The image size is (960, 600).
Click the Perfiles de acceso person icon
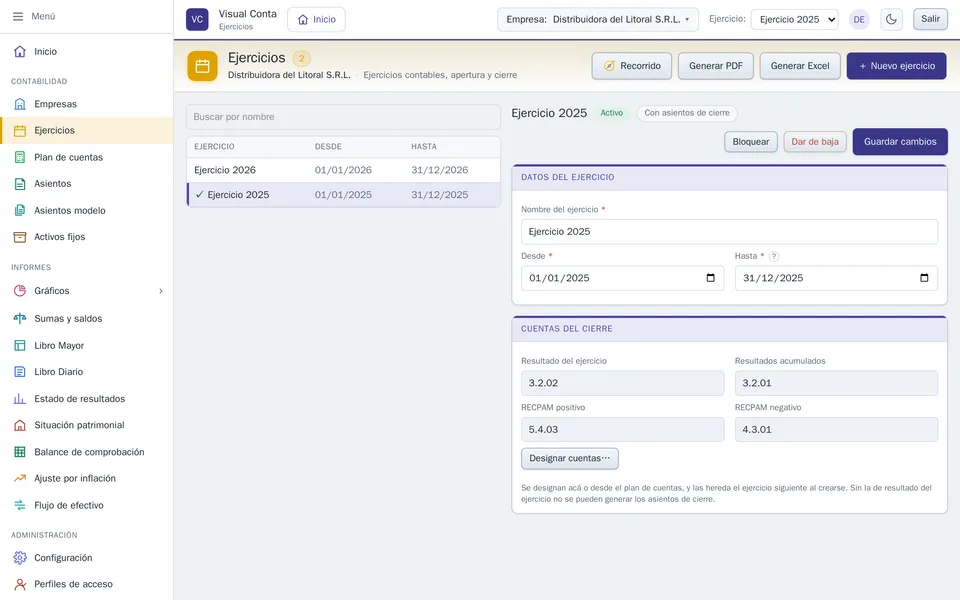(x=20, y=584)
